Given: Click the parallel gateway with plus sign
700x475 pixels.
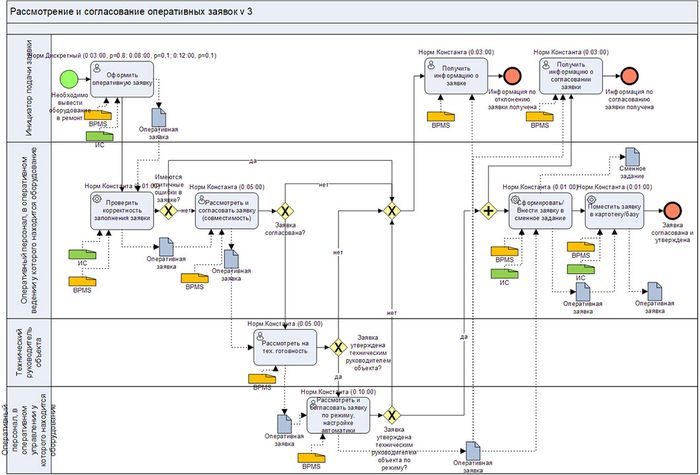Looking at the screenshot, I should pyautogui.click(x=488, y=211).
